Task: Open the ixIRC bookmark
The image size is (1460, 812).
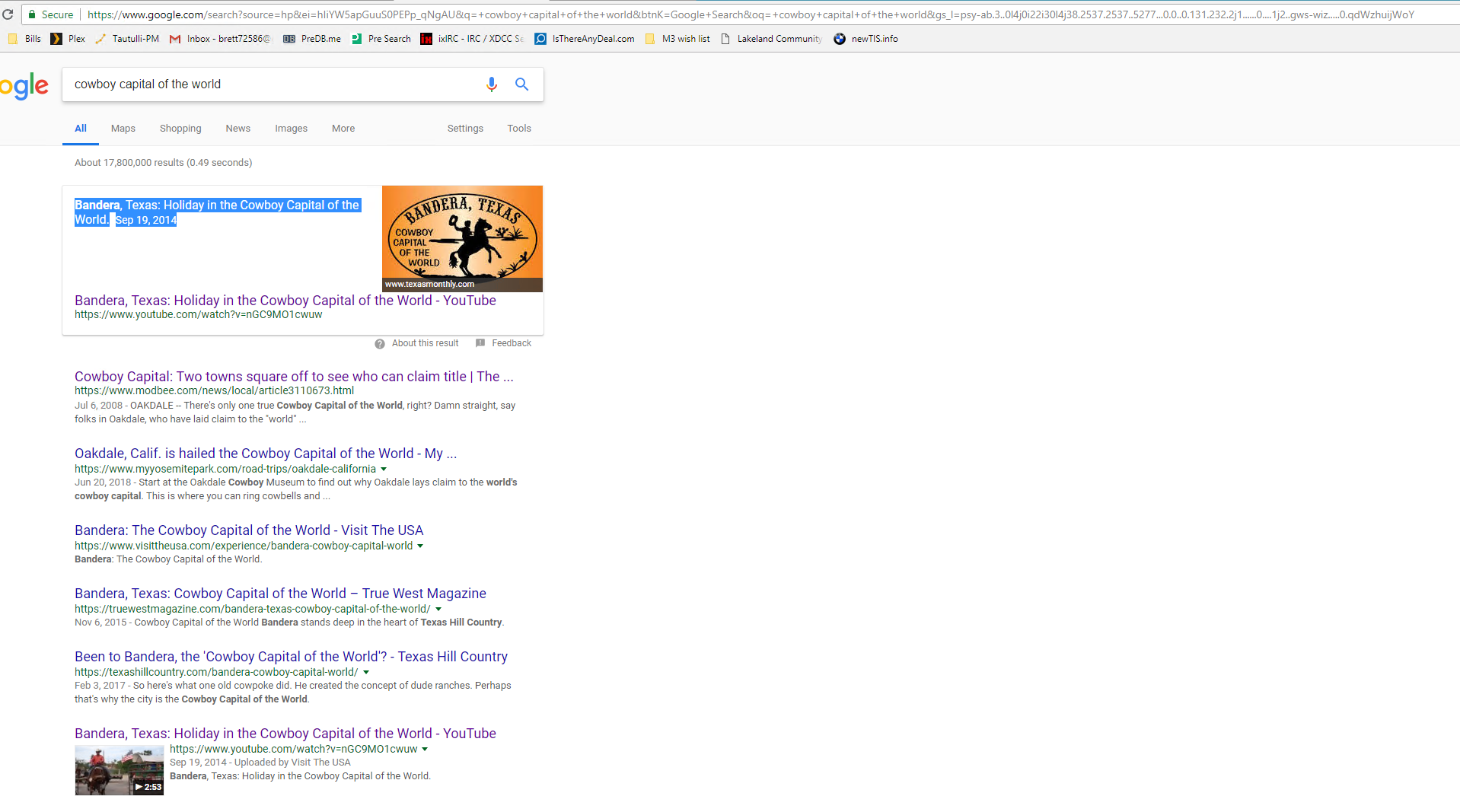Action: pyautogui.click(x=472, y=39)
